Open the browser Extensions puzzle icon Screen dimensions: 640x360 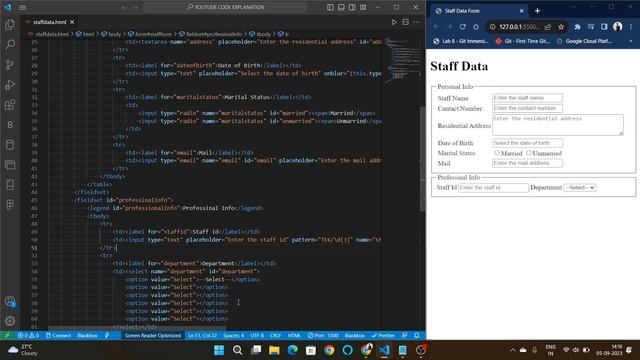point(577,27)
